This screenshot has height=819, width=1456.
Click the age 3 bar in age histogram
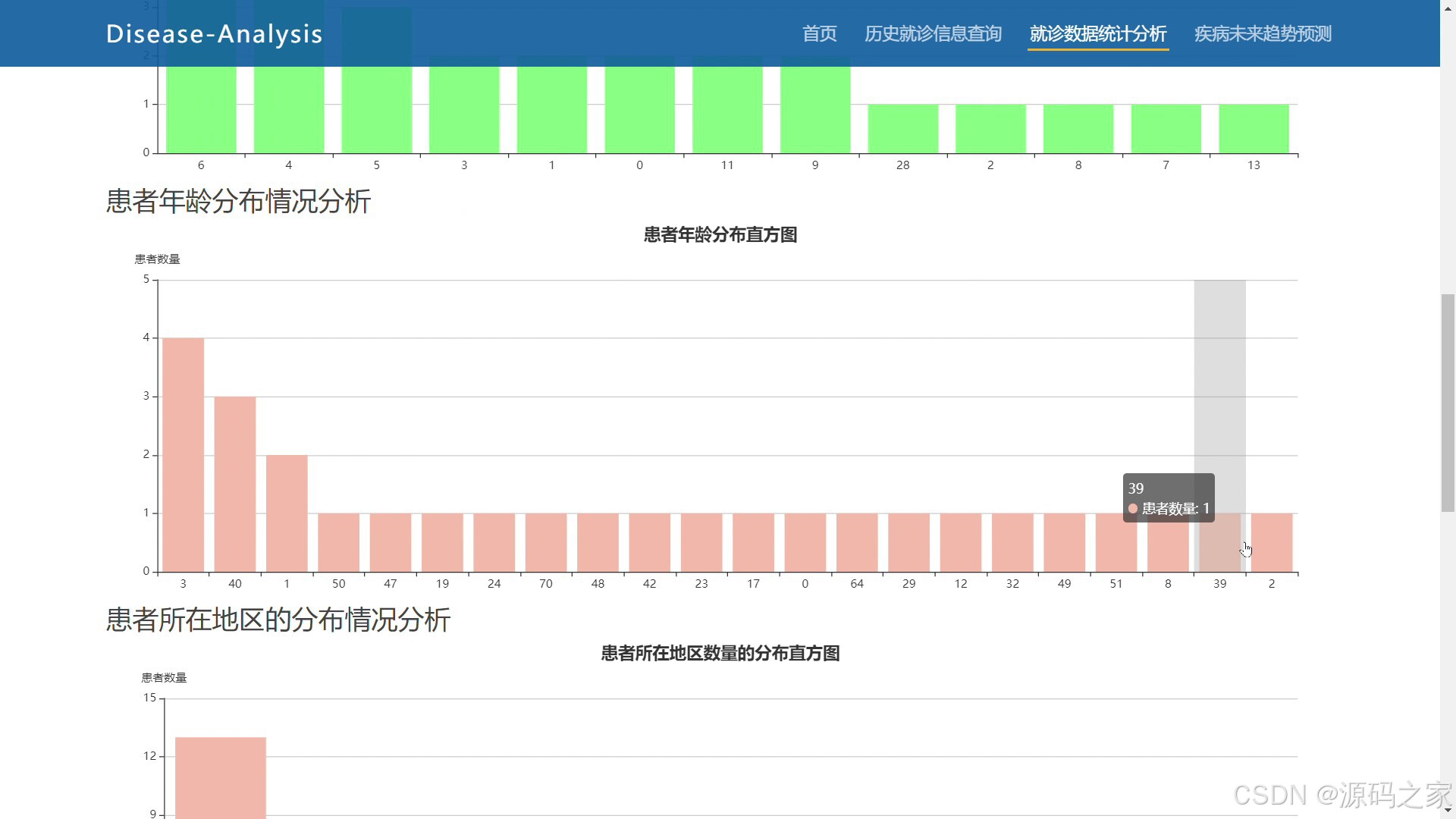pyautogui.click(x=183, y=455)
